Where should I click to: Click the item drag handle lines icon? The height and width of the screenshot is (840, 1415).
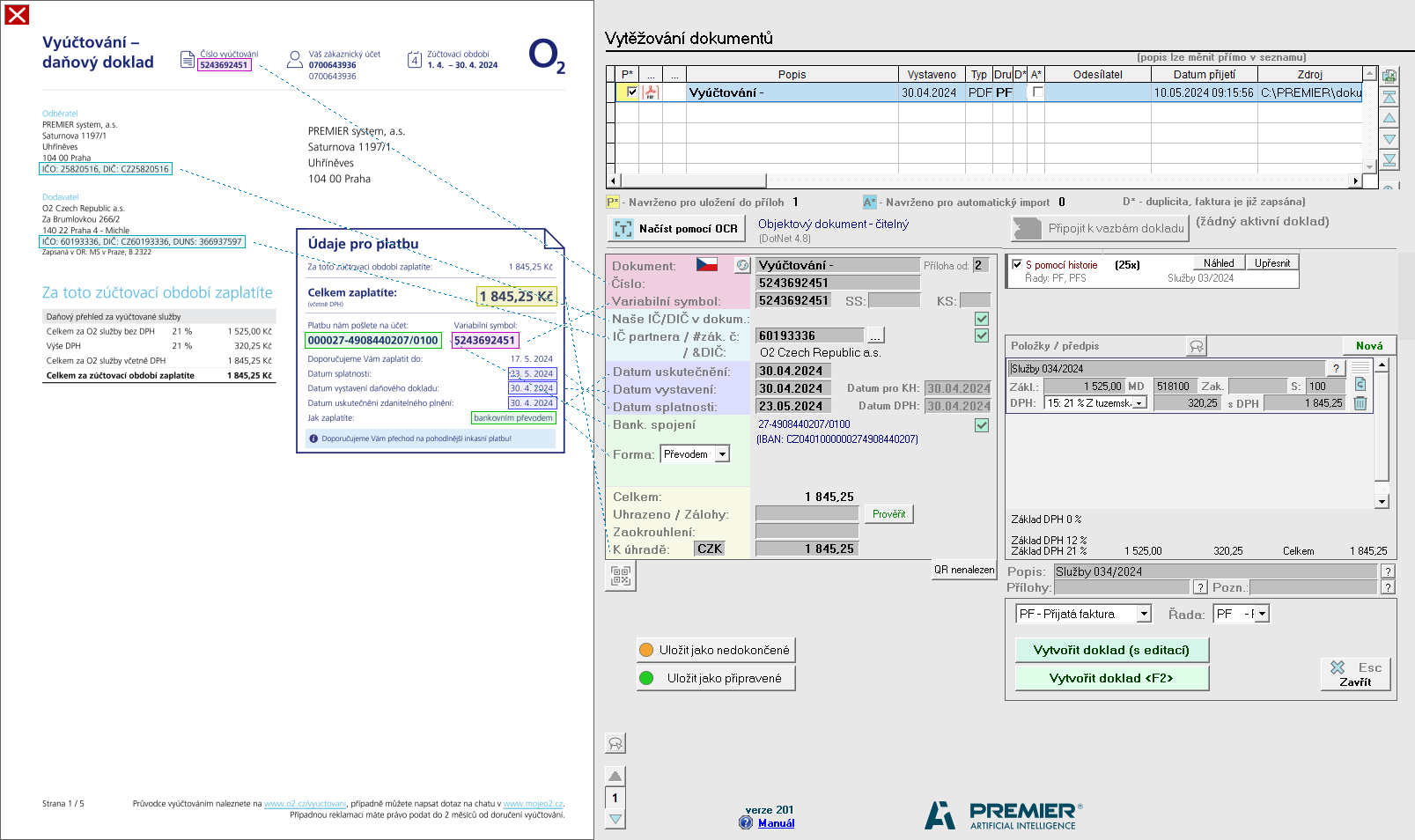1360,367
